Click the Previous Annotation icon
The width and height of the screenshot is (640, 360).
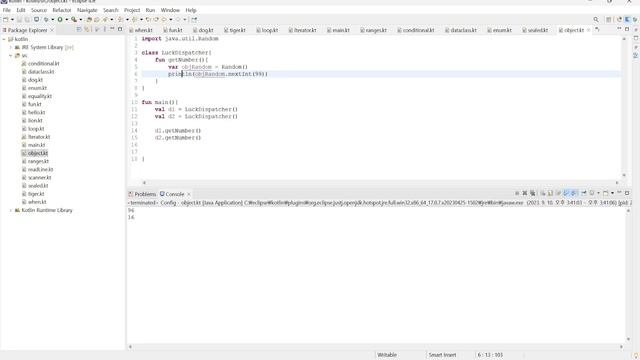point(134,20)
